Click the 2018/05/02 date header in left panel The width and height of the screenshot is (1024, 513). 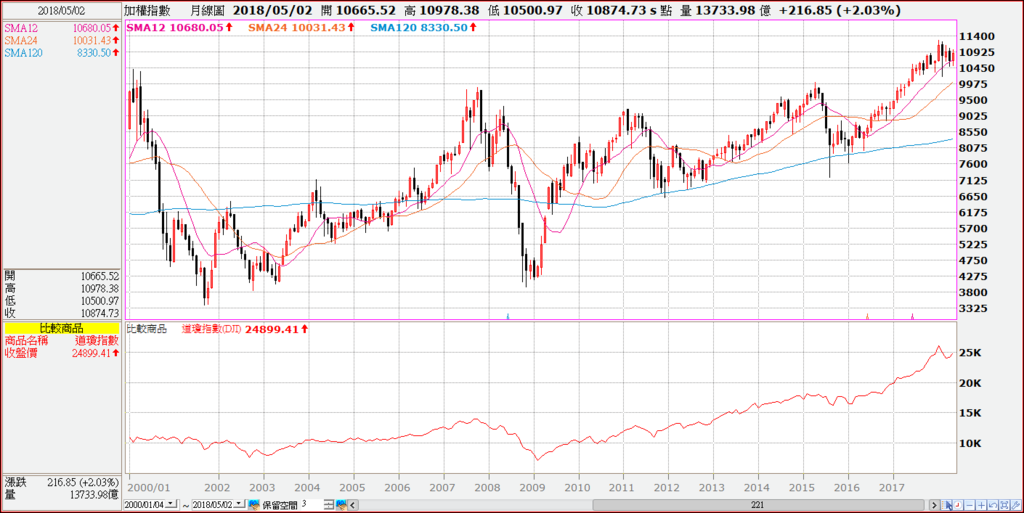tap(61, 11)
